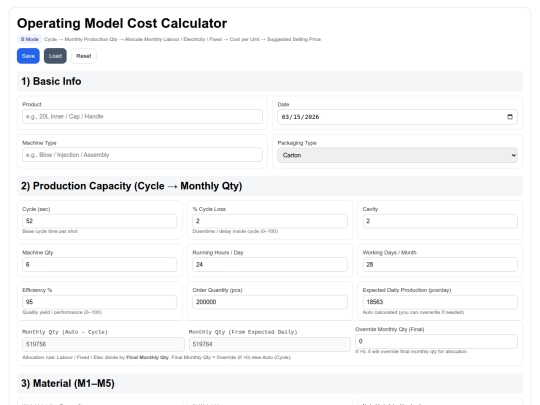The width and height of the screenshot is (540, 405).
Task: Click the '1) Basic Info' section header
Action: coord(270,82)
